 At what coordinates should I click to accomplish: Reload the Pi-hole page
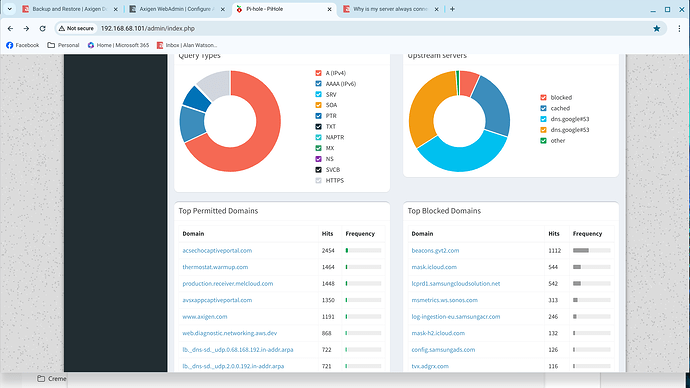(x=42, y=28)
